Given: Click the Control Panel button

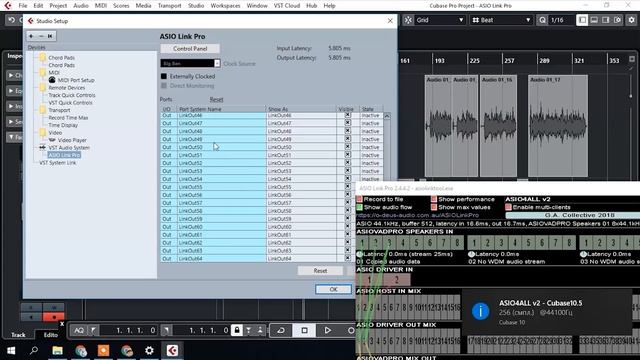Looking at the screenshot, I should coord(190,49).
